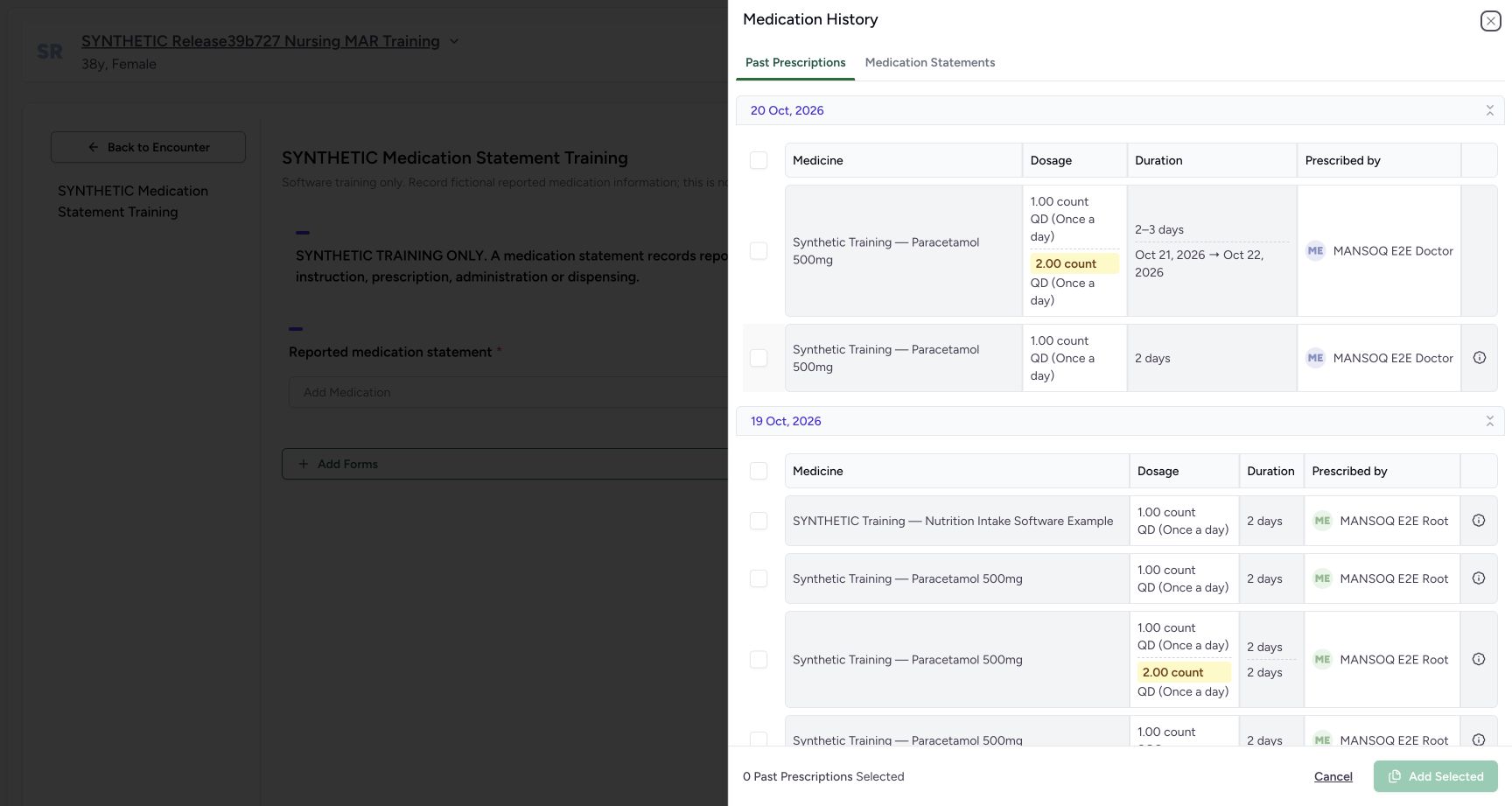The width and height of the screenshot is (1512, 806).
Task: Check the Nutrition Intake Software Example checkbox
Action: coord(759,521)
